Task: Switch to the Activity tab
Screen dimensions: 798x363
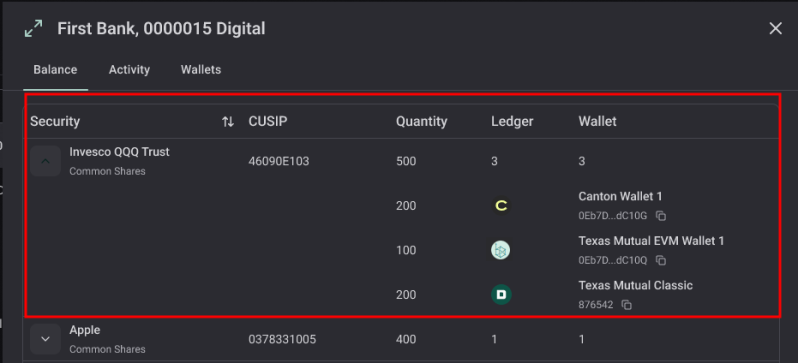Action: [129, 70]
